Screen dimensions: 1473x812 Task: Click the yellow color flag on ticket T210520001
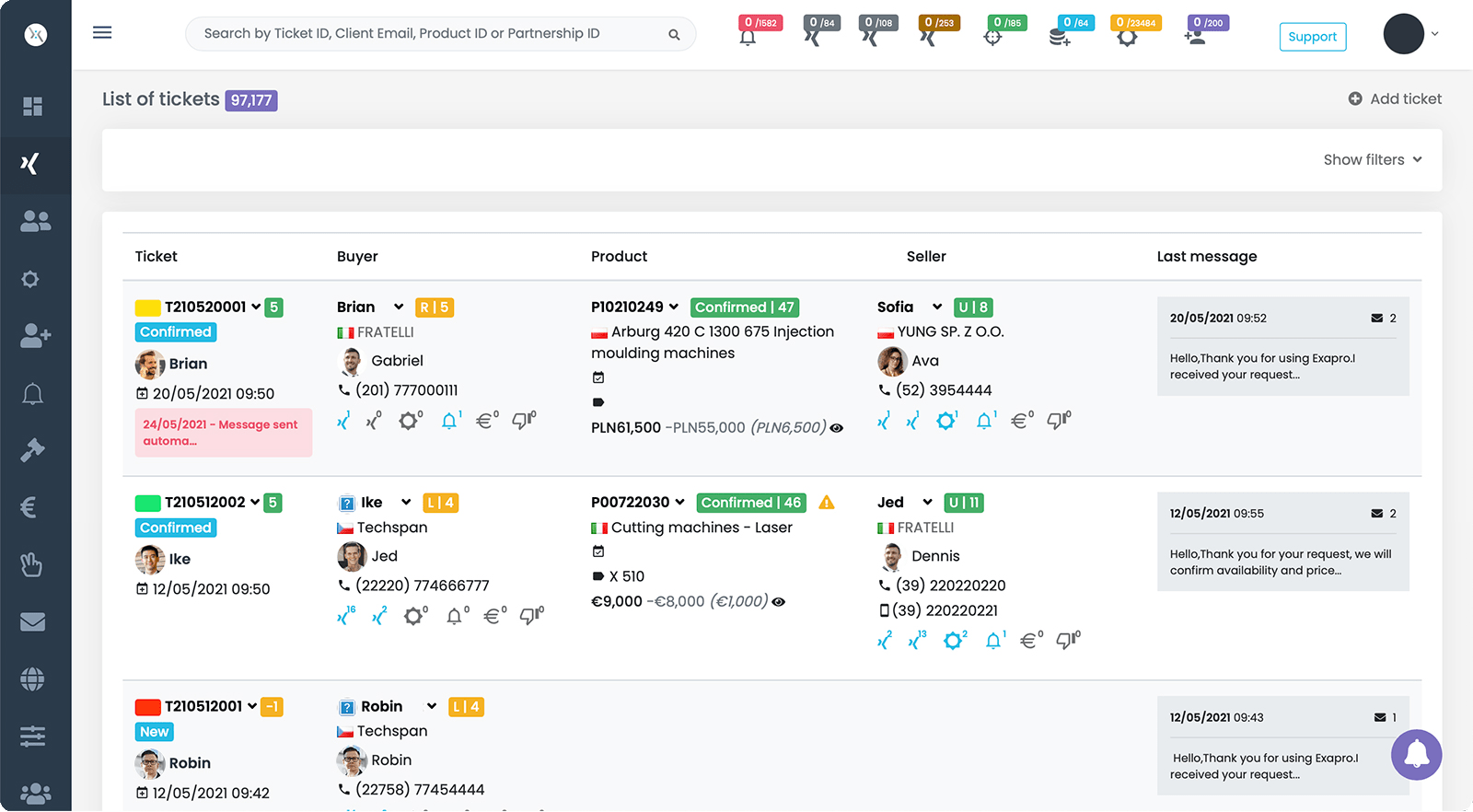click(147, 307)
